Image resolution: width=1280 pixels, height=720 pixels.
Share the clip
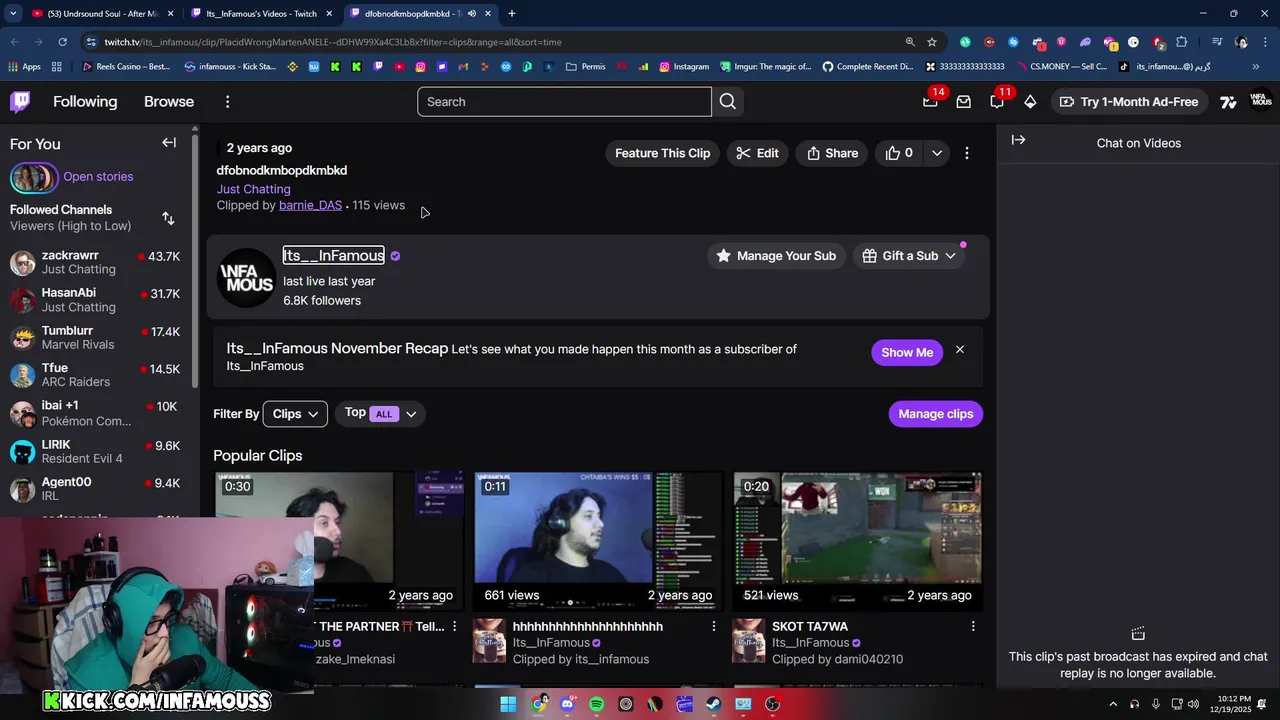[x=832, y=153]
